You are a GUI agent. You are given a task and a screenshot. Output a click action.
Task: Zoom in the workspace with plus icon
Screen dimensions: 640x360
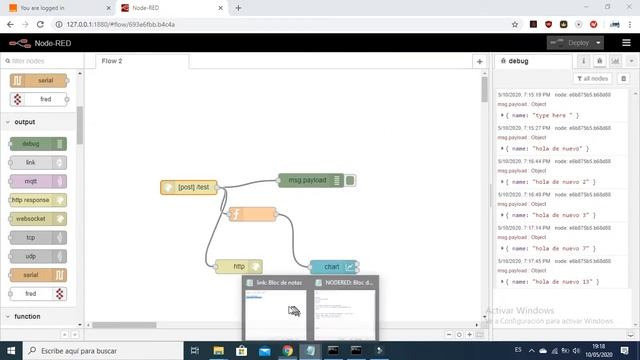point(469,334)
